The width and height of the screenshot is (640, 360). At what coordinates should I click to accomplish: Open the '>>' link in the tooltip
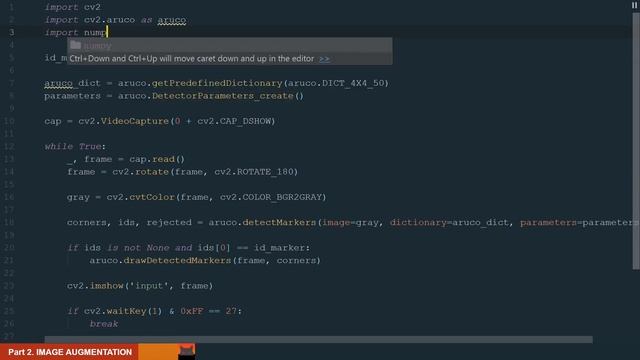point(324,59)
